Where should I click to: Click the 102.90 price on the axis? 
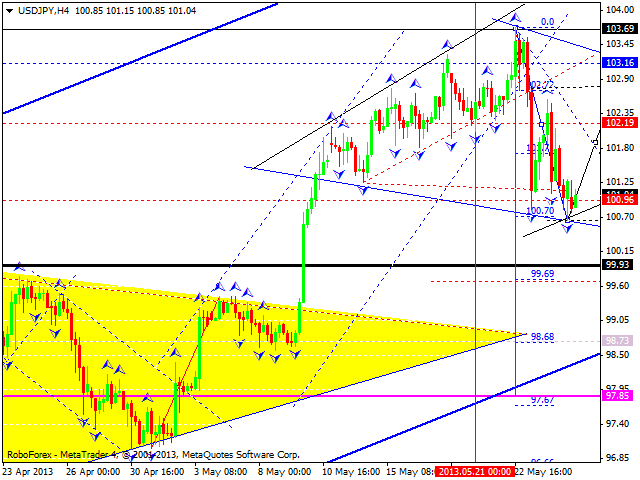620,79
